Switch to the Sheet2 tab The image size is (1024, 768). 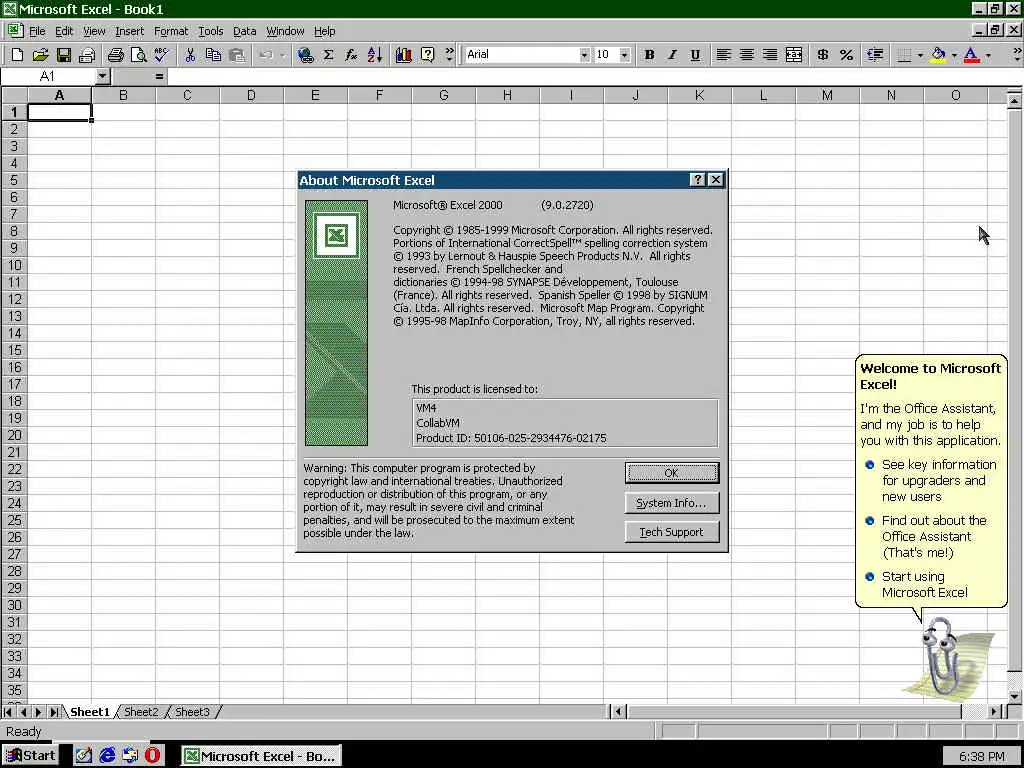pos(141,712)
